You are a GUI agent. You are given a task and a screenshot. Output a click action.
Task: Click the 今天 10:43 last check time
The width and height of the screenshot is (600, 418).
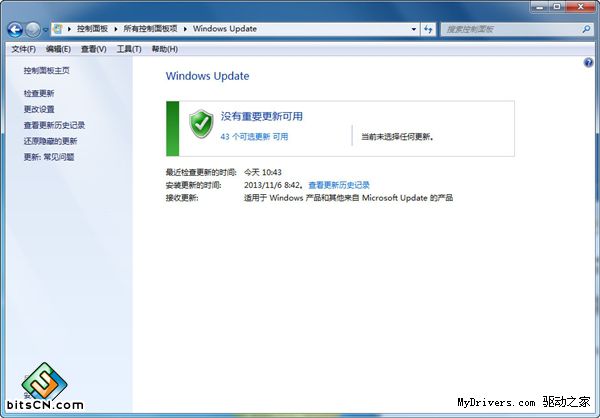(263, 172)
